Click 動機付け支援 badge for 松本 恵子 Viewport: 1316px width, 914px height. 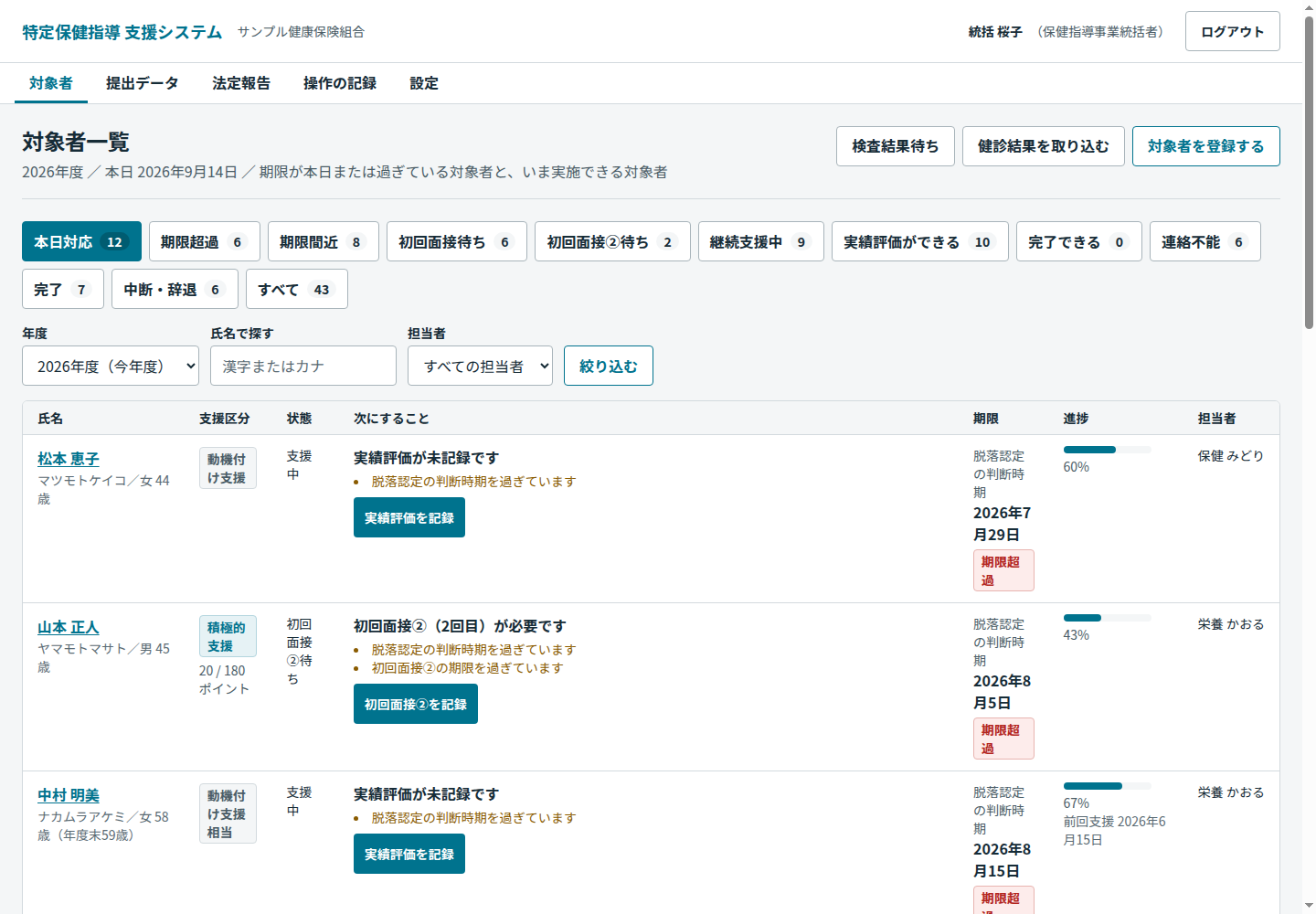228,468
